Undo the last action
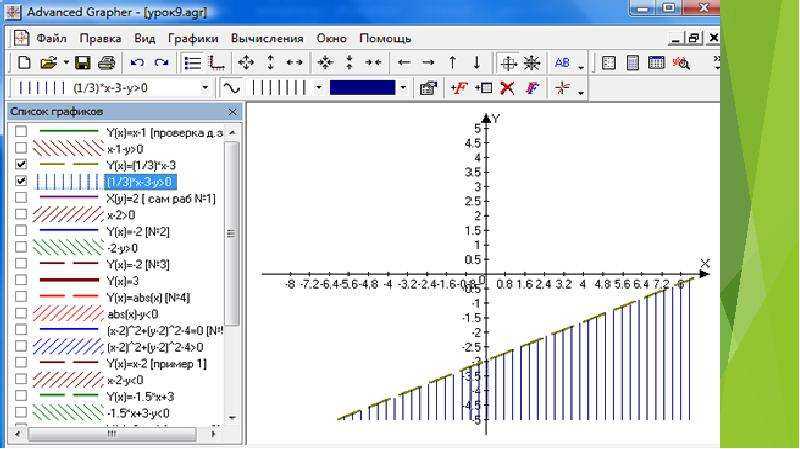 136,63
